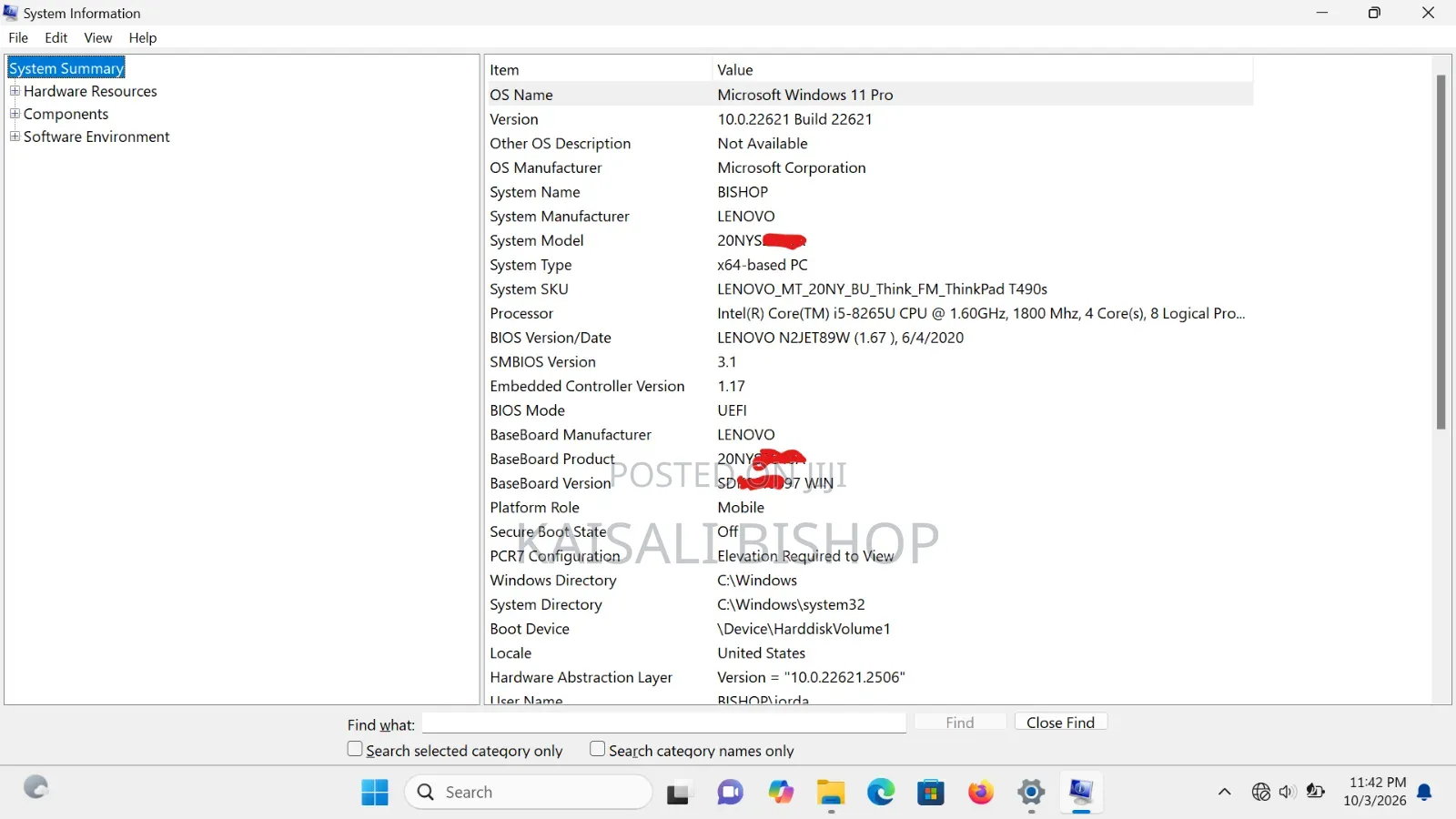Expand the Components tree node
This screenshot has height=819, width=1456.
15,114
